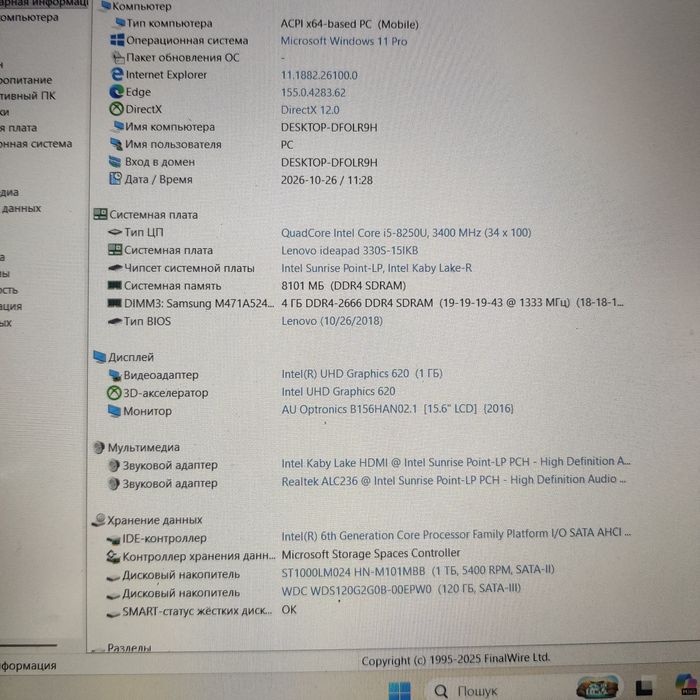
Task: Open the Lenovo (10/26/2018) BIOS link
Action: (x=332, y=321)
